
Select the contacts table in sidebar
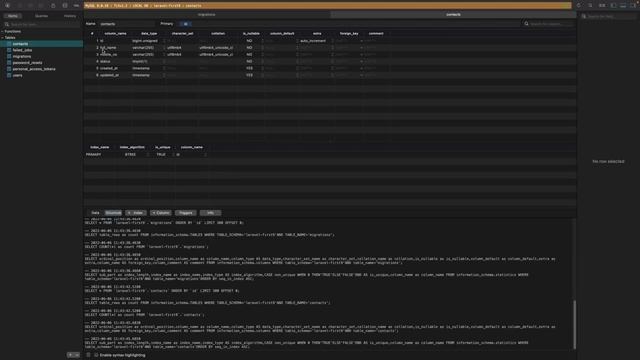coord(41,44)
